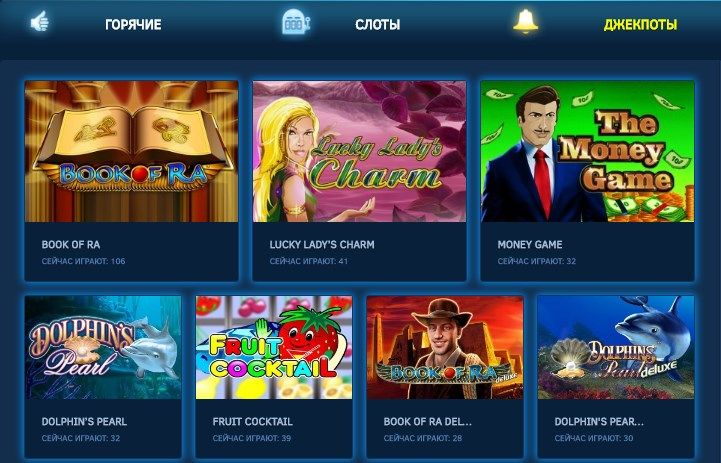
Task: Select the Джекпоты tab
Action: click(x=640, y=24)
